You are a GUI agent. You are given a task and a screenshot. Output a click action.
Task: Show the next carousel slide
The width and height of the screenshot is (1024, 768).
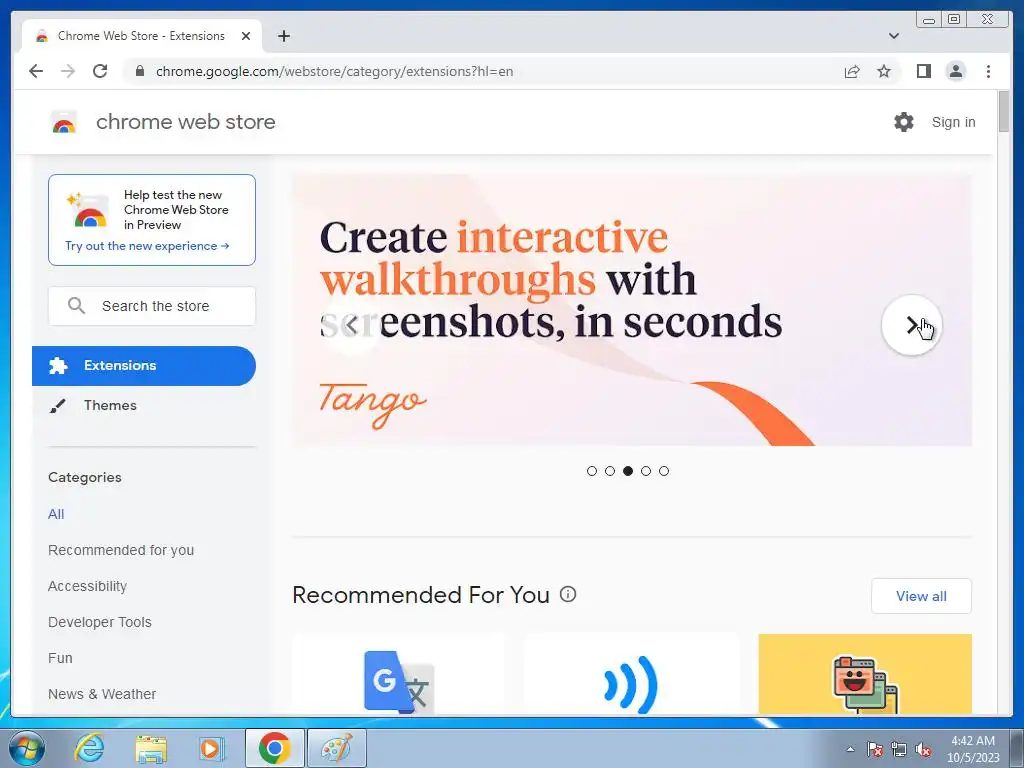click(912, 325)
